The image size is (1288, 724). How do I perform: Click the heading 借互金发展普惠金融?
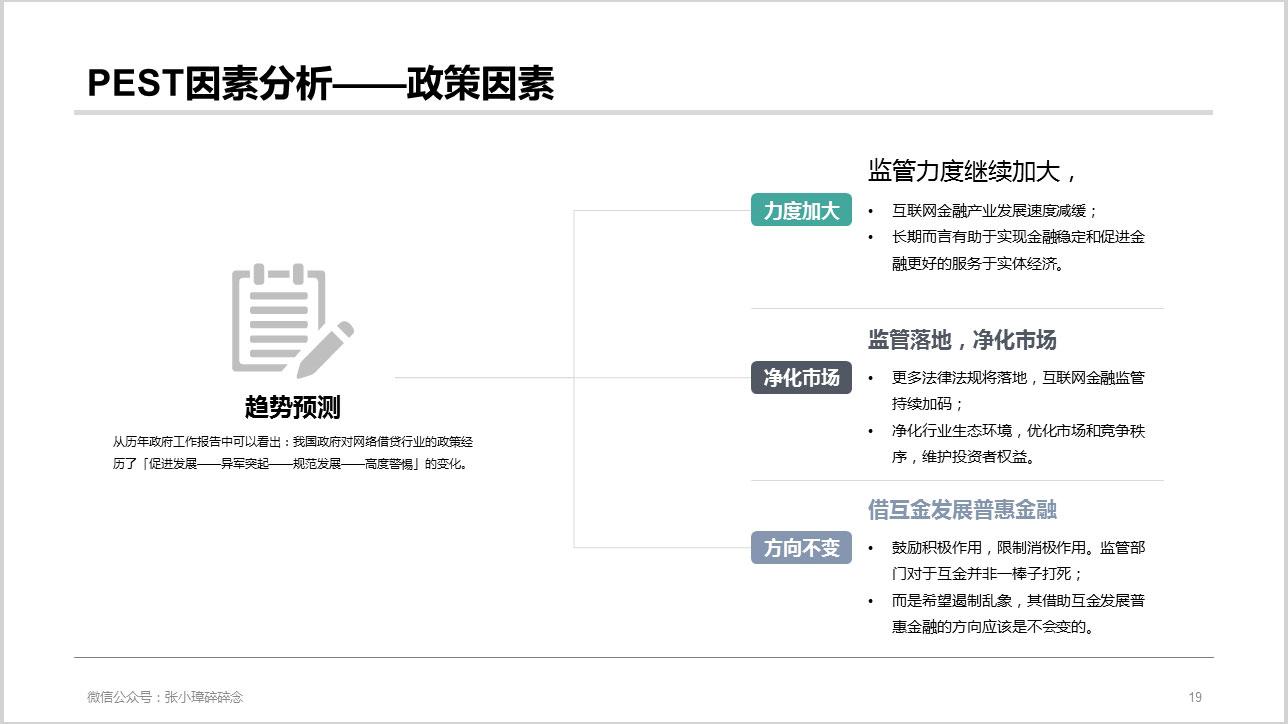coord(962,510)
